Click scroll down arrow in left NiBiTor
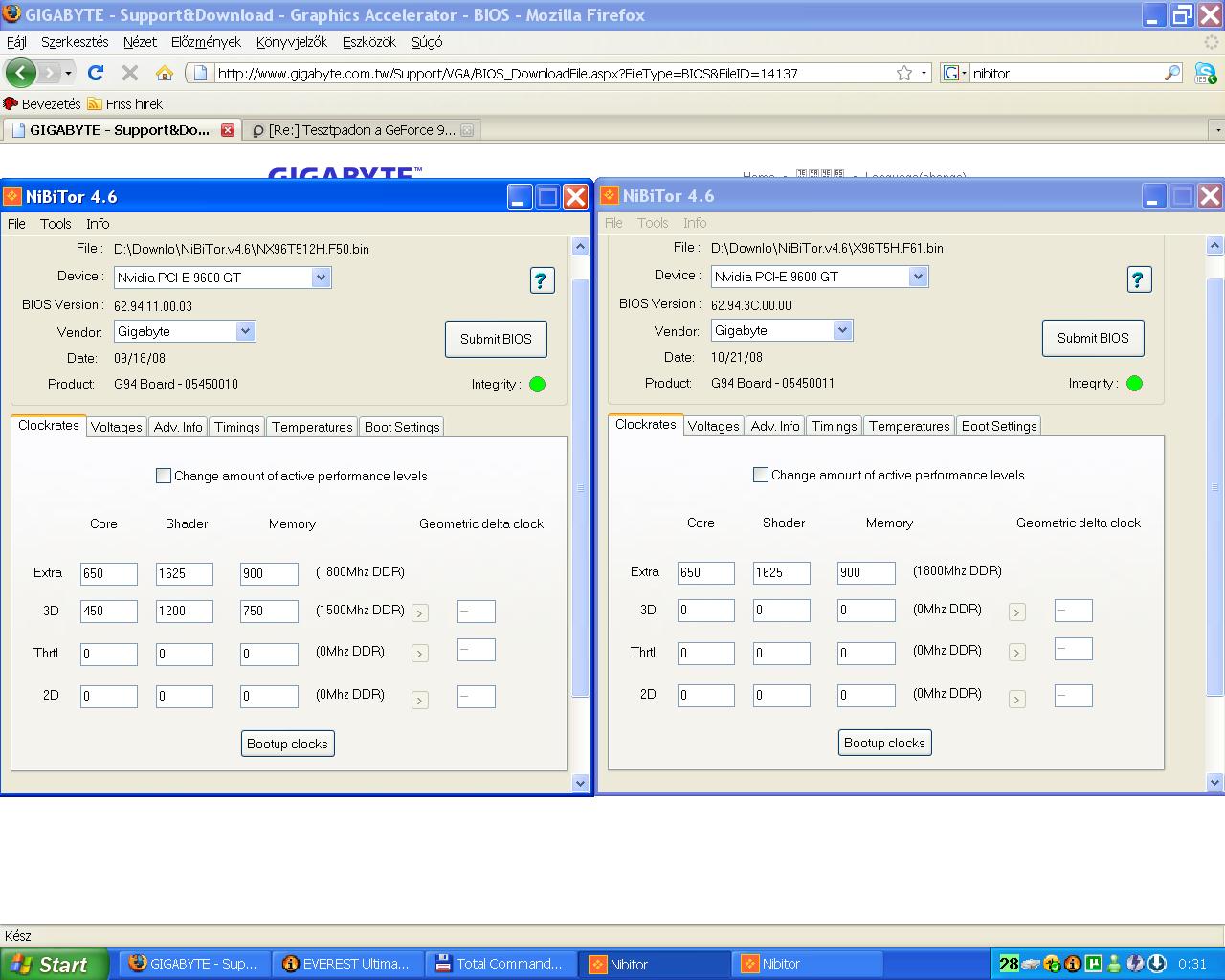Screen dimensions: 1225x980 (580, 783)
